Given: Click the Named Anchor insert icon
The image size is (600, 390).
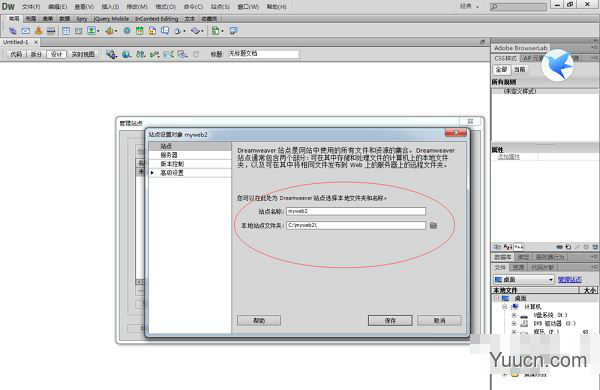Looking at the screenshot, I should (x=39, y=31).
